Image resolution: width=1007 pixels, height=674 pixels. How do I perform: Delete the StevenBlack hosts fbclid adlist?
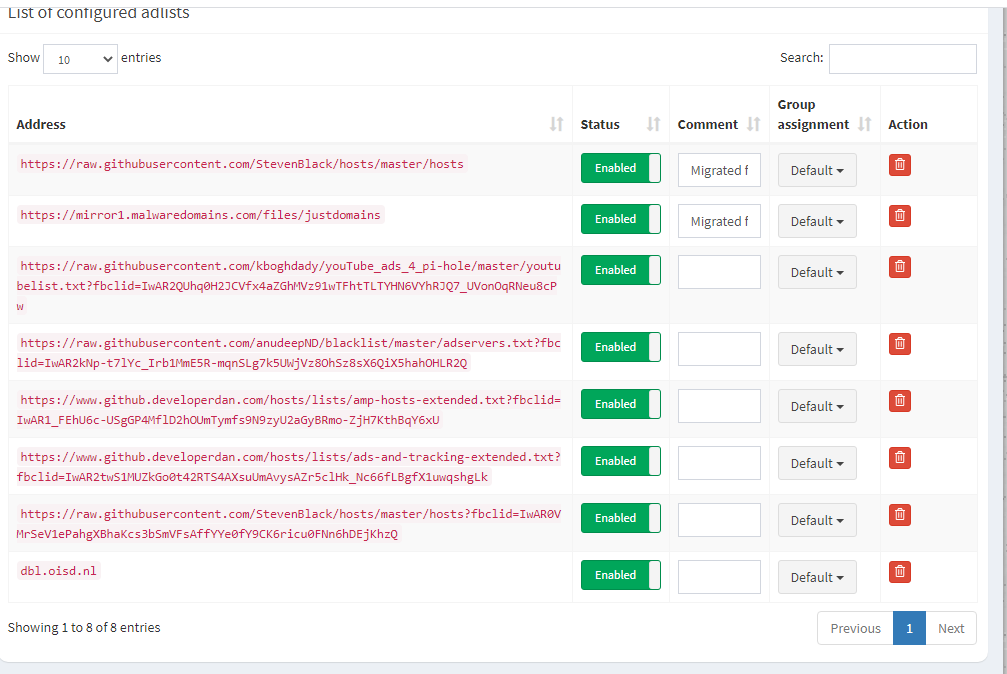pos(900,515)
